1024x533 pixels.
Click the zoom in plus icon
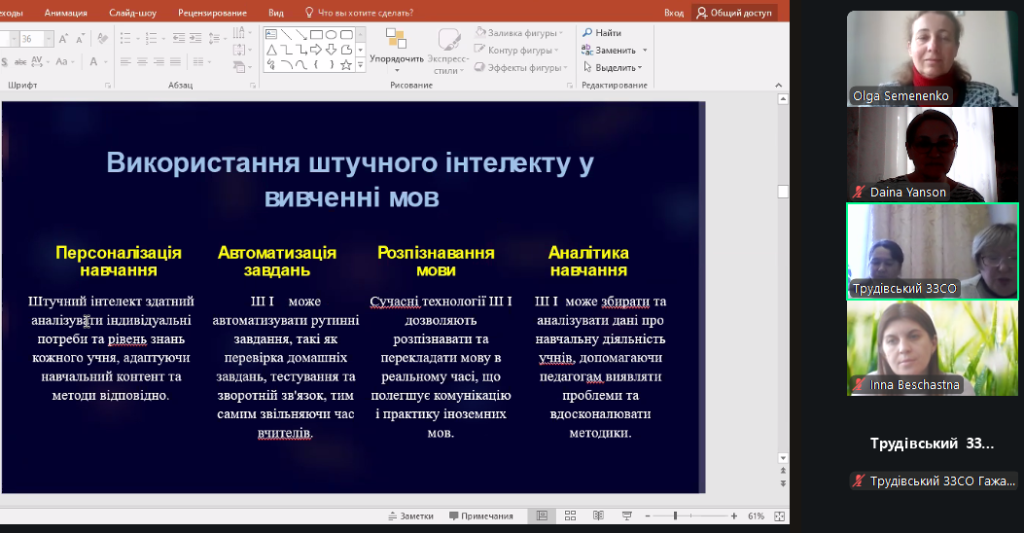coord(735,516)
